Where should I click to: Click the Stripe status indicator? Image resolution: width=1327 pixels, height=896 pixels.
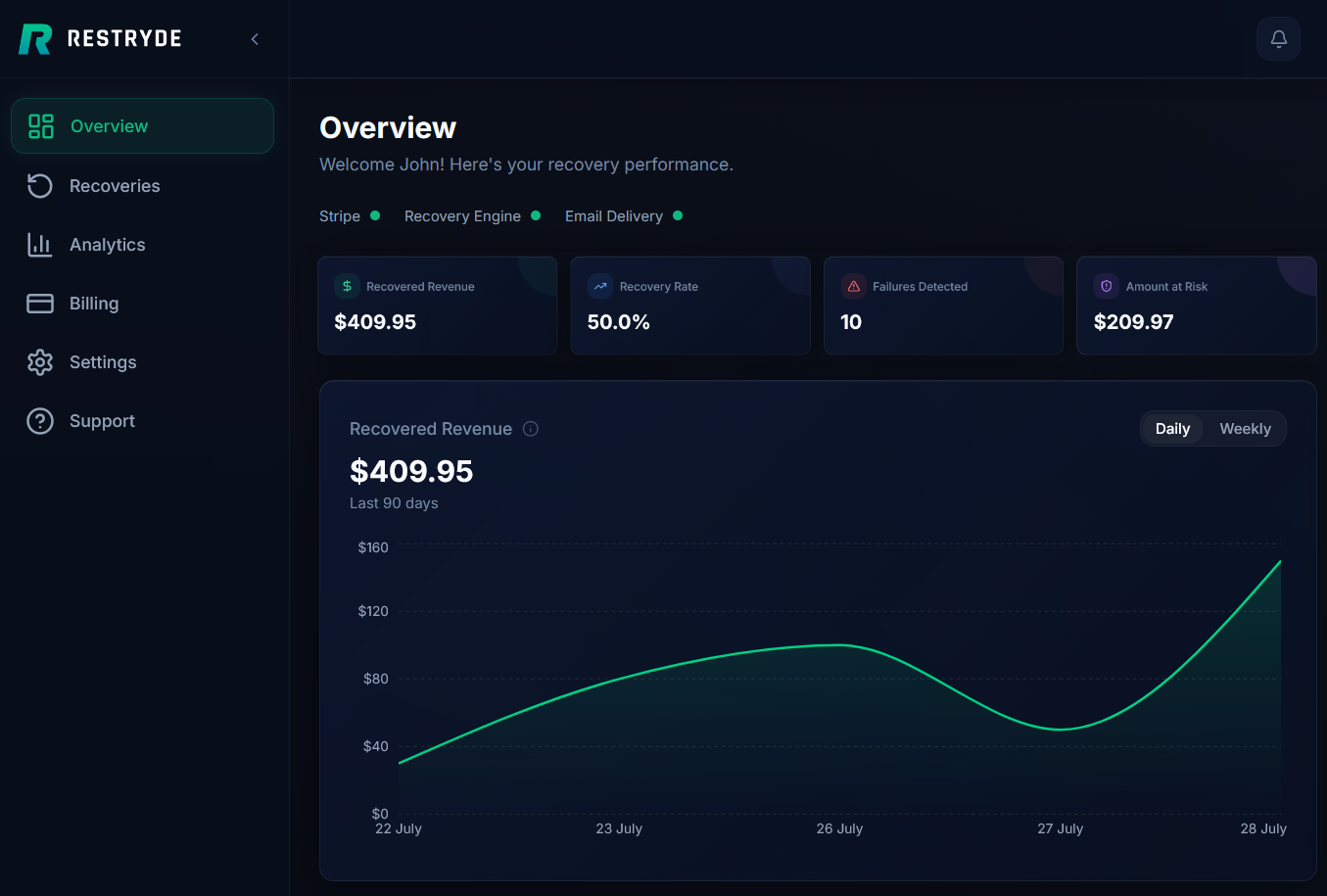[x=375, y=215]
